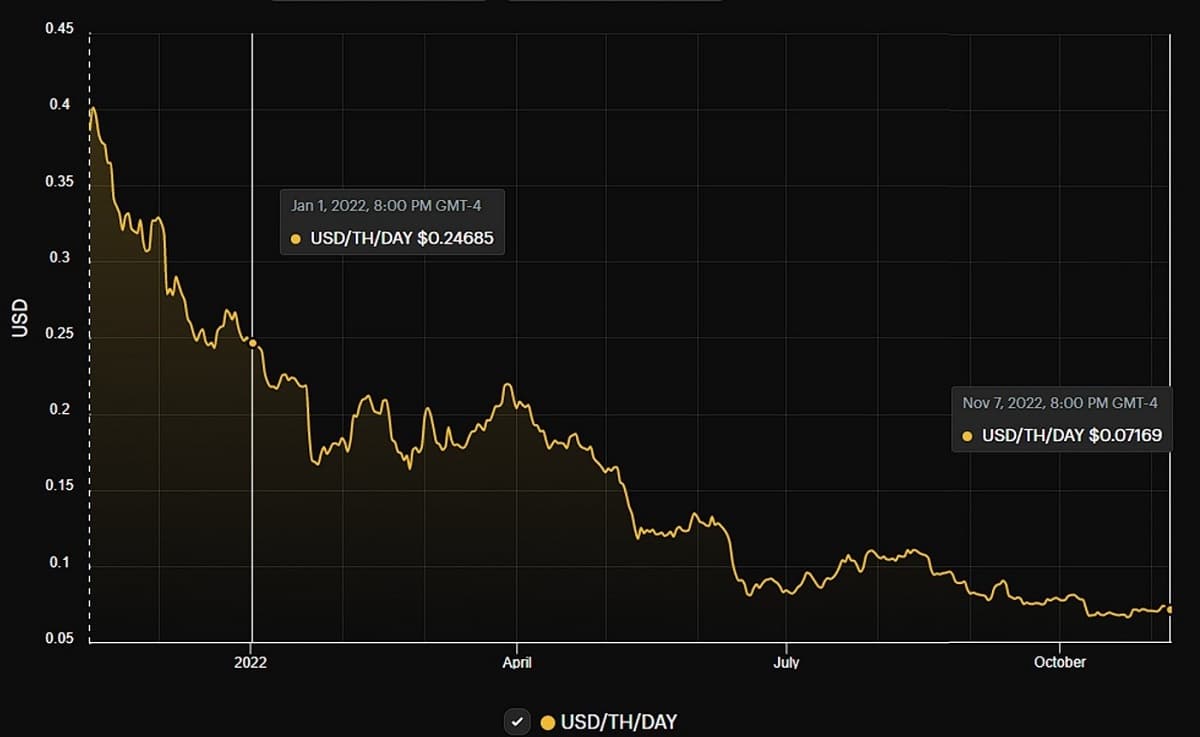This screenshot has width=1200, height=737.
Task: Toggle the USD/TH/DAY series checkbox in legend
Action: 517,721
